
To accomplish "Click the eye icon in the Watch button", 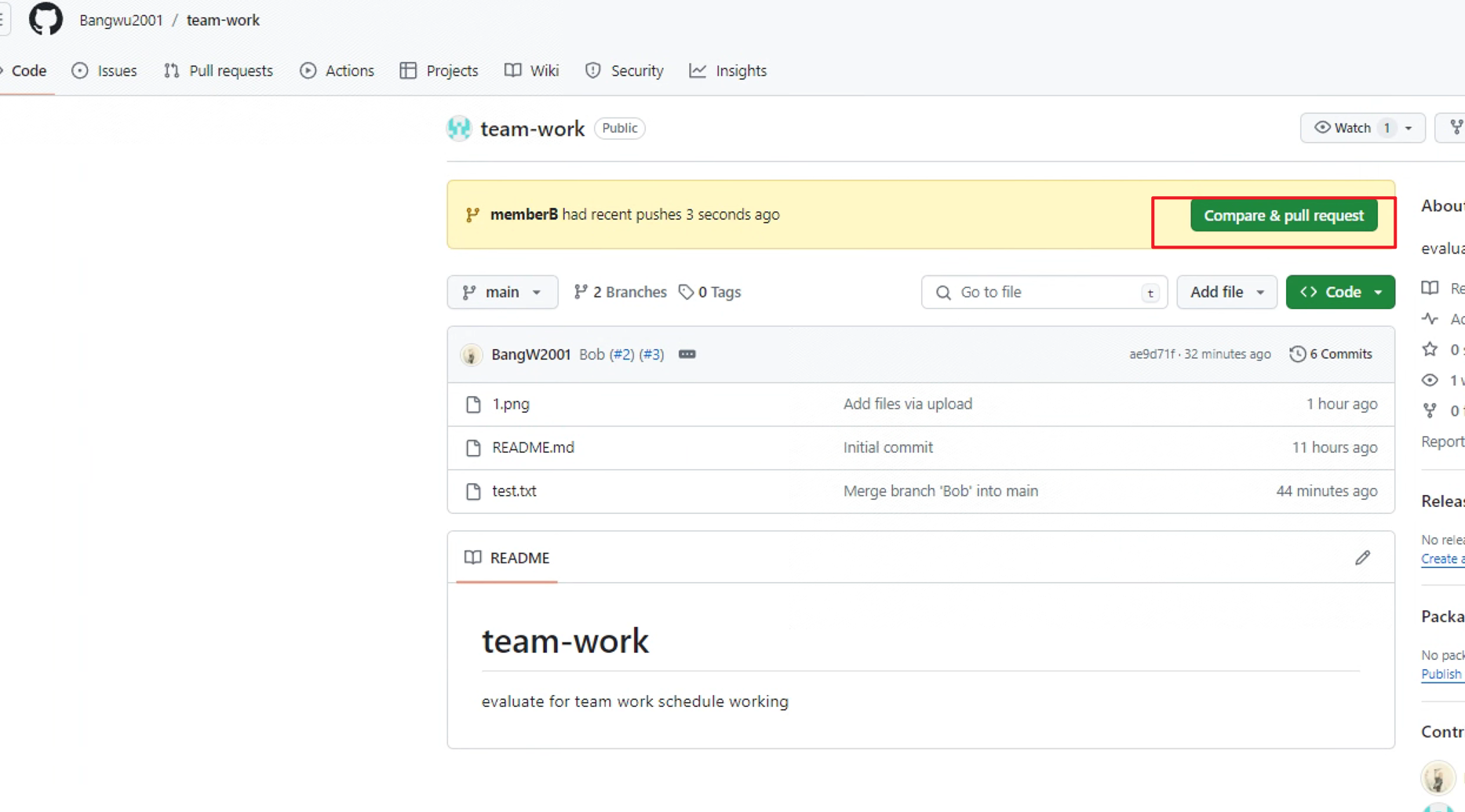I will (x=1322, y=127).
